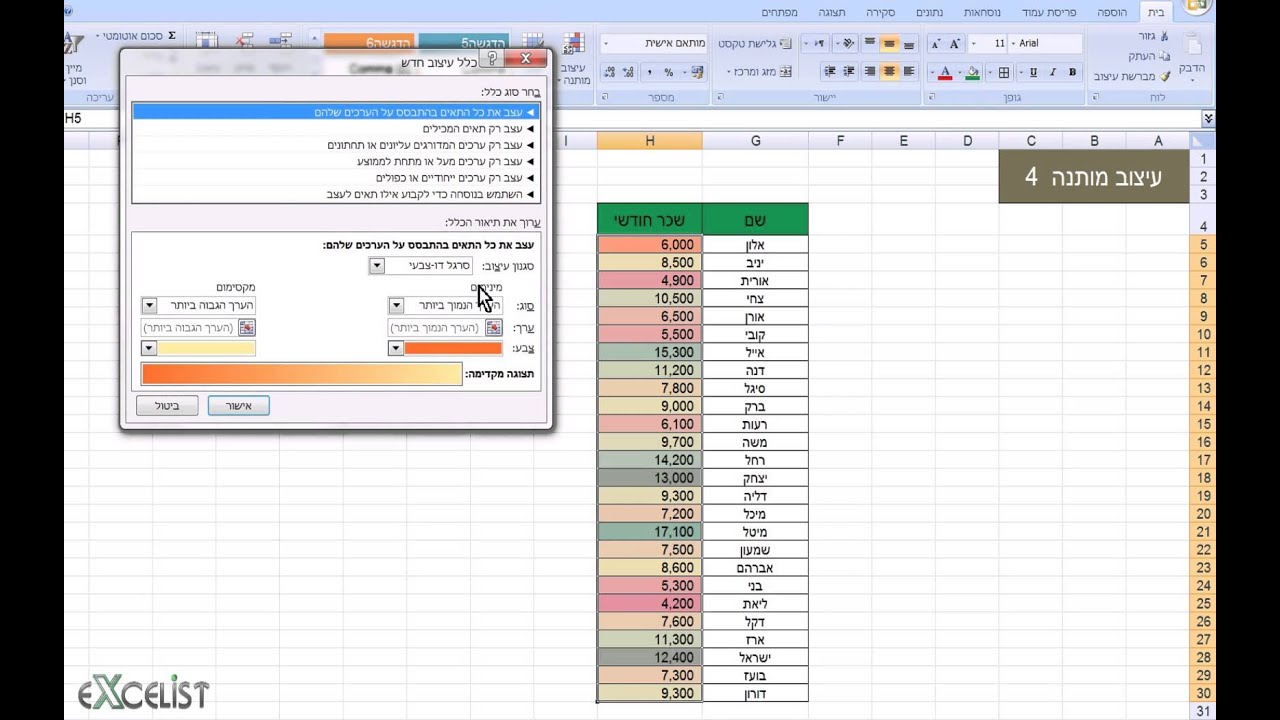Apply Underline formatting icon
1280x720 pixels.
tap(1033, 72)
